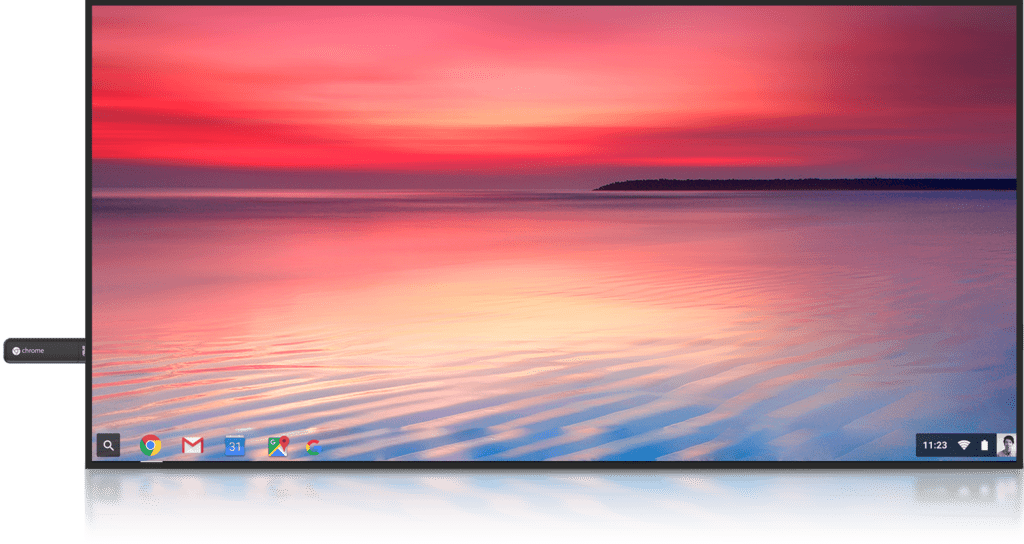Click the 11:23 clock in status tray
Screen dimensions: 1024x544
(935, 445)
